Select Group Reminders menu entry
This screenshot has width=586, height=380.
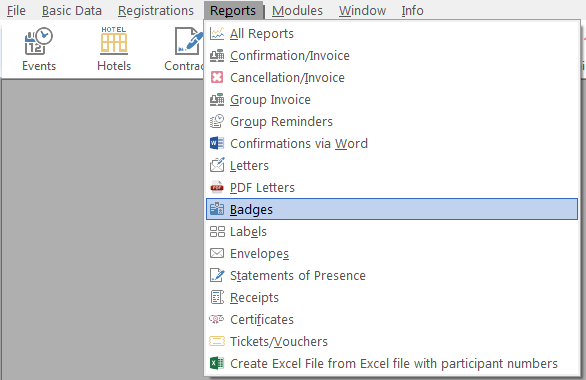click(392, 121)
